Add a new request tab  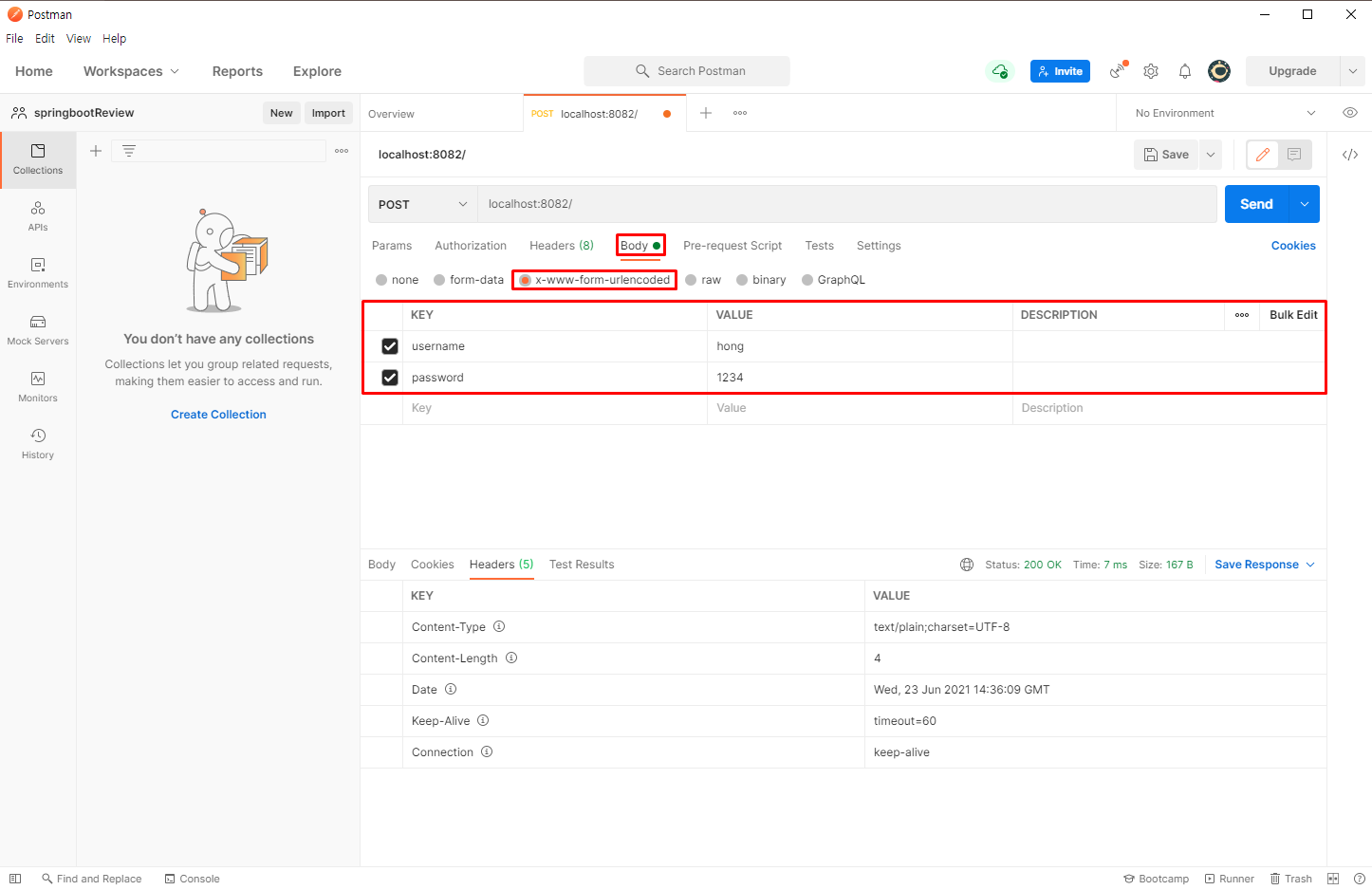(706, 113)
